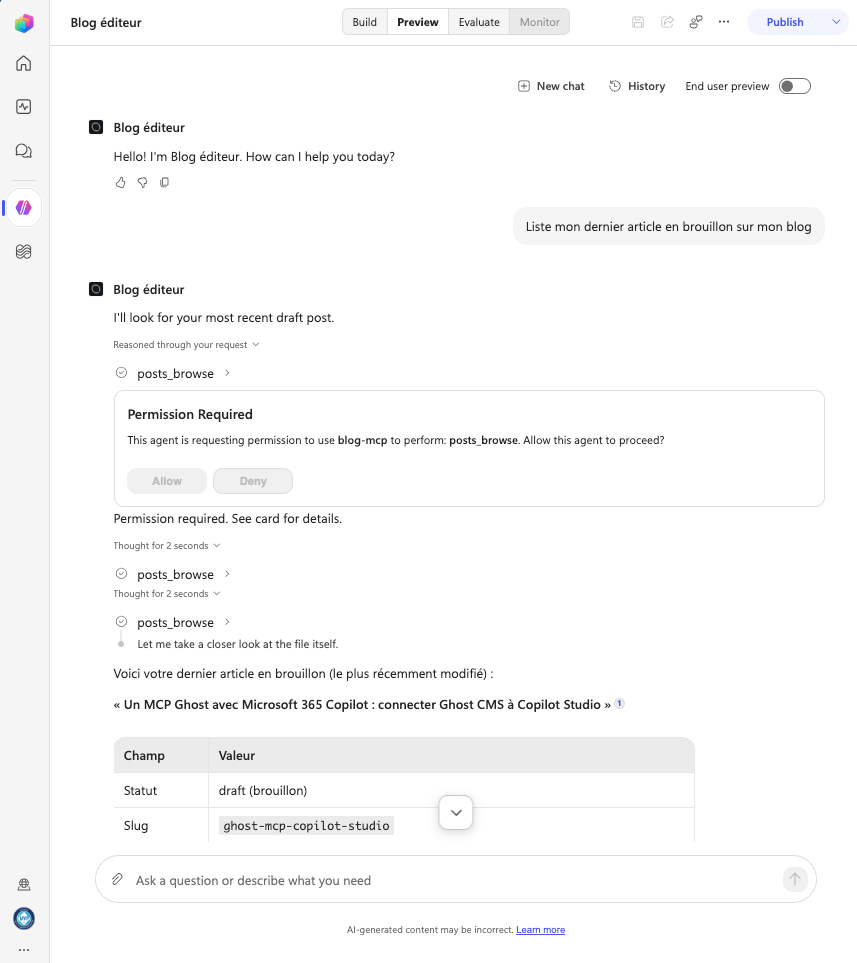Click the article title about MCP Ghost

[362, 704]
